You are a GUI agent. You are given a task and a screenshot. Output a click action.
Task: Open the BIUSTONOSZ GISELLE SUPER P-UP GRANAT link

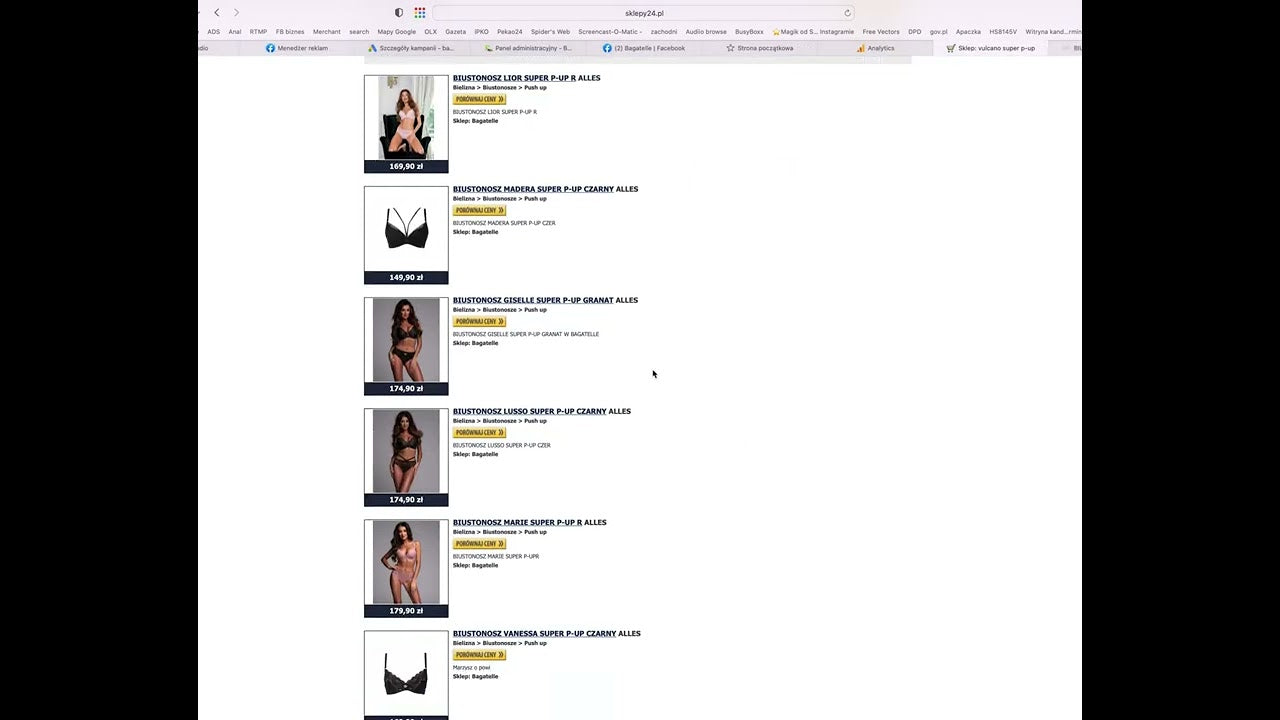coord(533,300)
